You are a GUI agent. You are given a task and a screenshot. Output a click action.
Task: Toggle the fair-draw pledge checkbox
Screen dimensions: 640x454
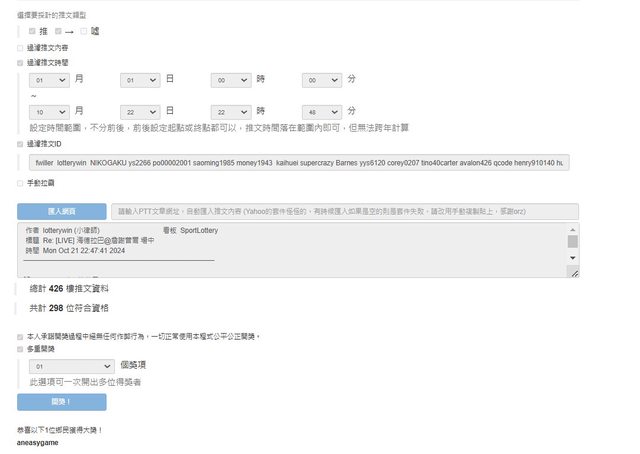[x=21, y=337]
